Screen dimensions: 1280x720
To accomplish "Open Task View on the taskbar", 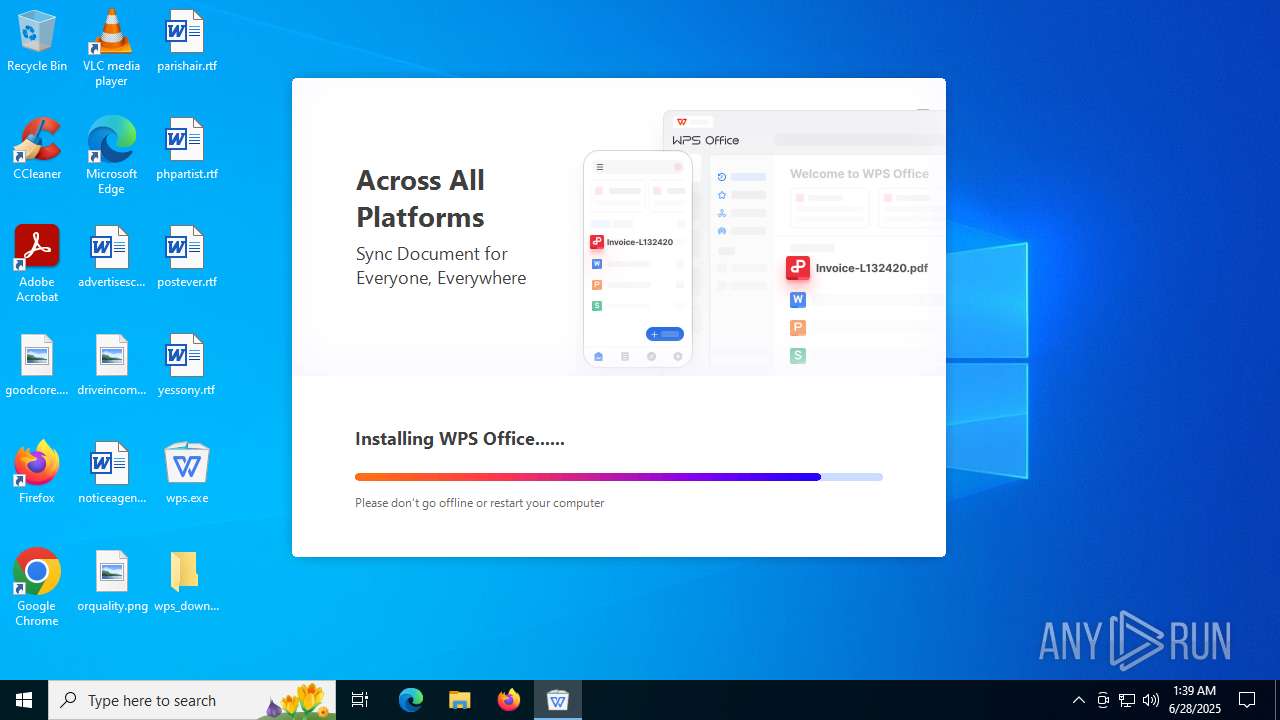I will [x=360, y=700].
